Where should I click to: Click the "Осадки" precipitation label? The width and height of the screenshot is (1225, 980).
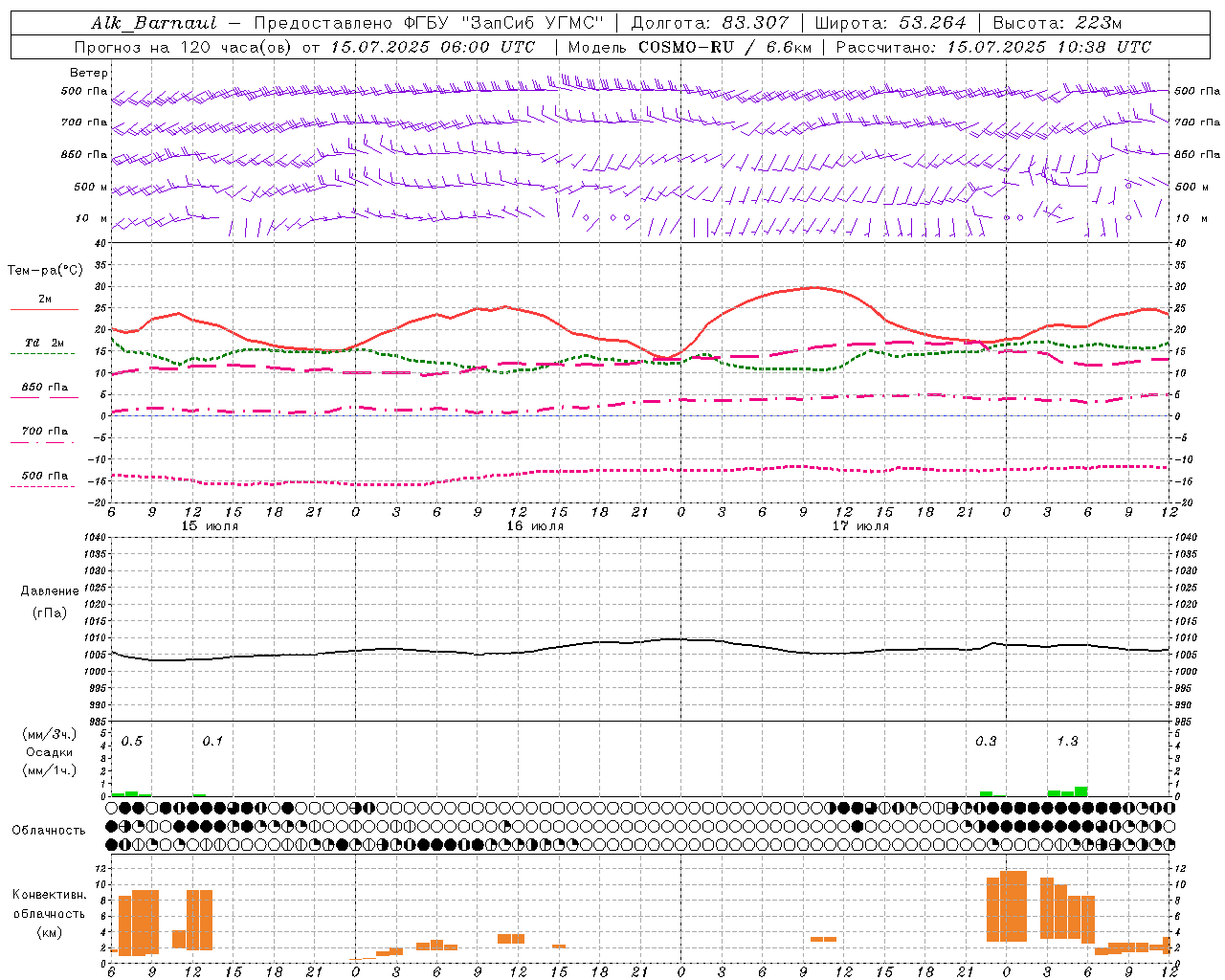[x=50, y=752]
